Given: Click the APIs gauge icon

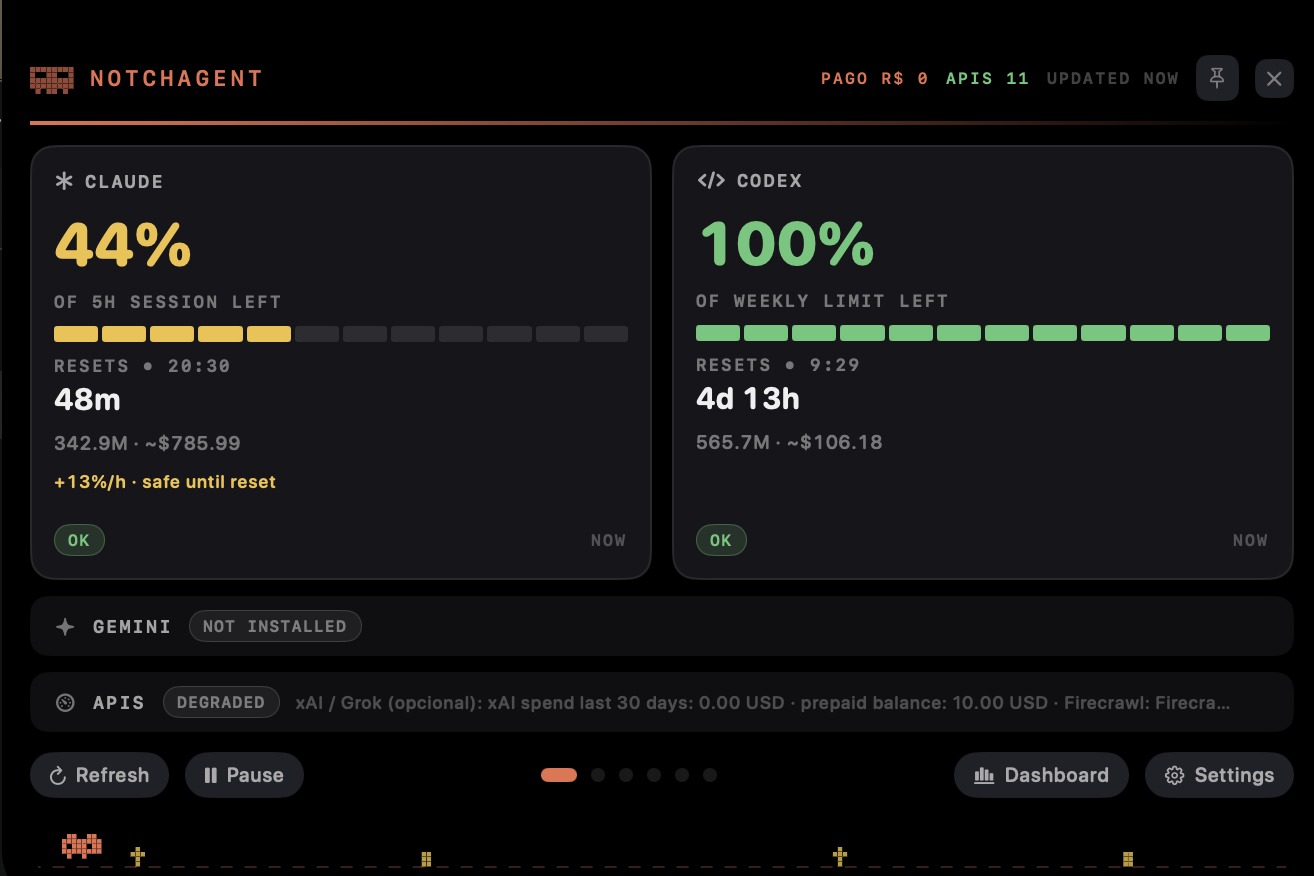Looking at the screenshot, I should coord(65,702).
